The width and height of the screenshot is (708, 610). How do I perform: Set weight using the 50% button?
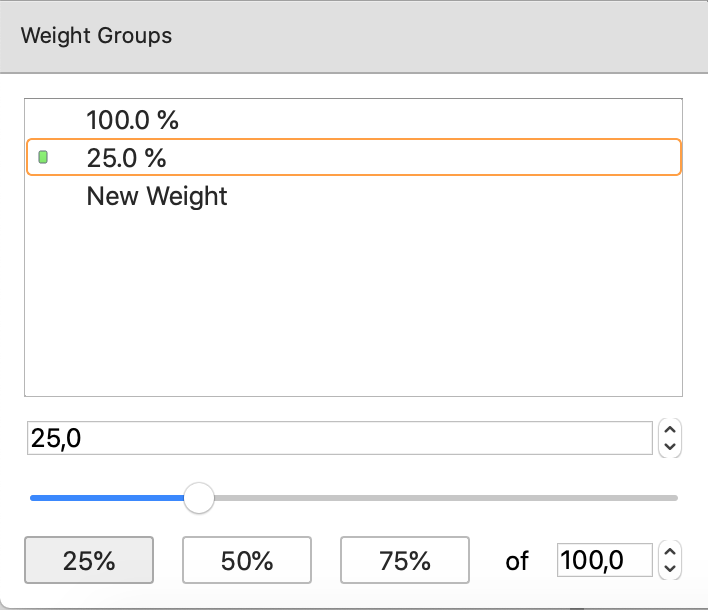pos(246,561)
